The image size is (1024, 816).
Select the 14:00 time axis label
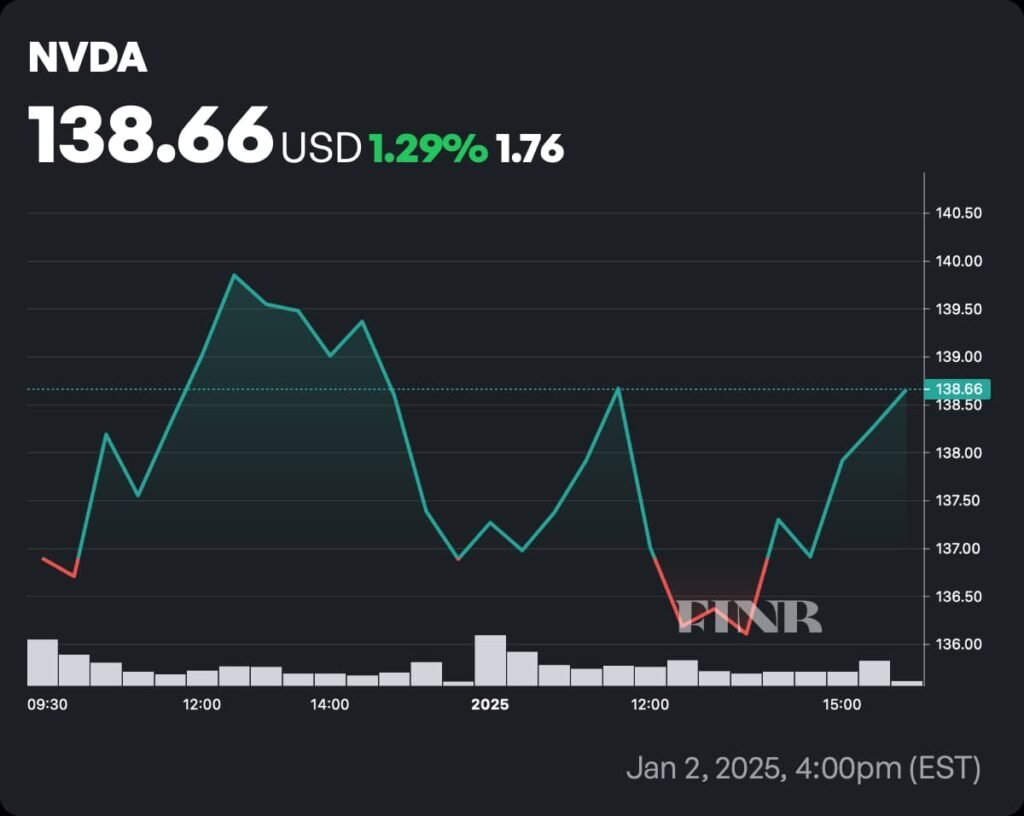pos(330,705)
